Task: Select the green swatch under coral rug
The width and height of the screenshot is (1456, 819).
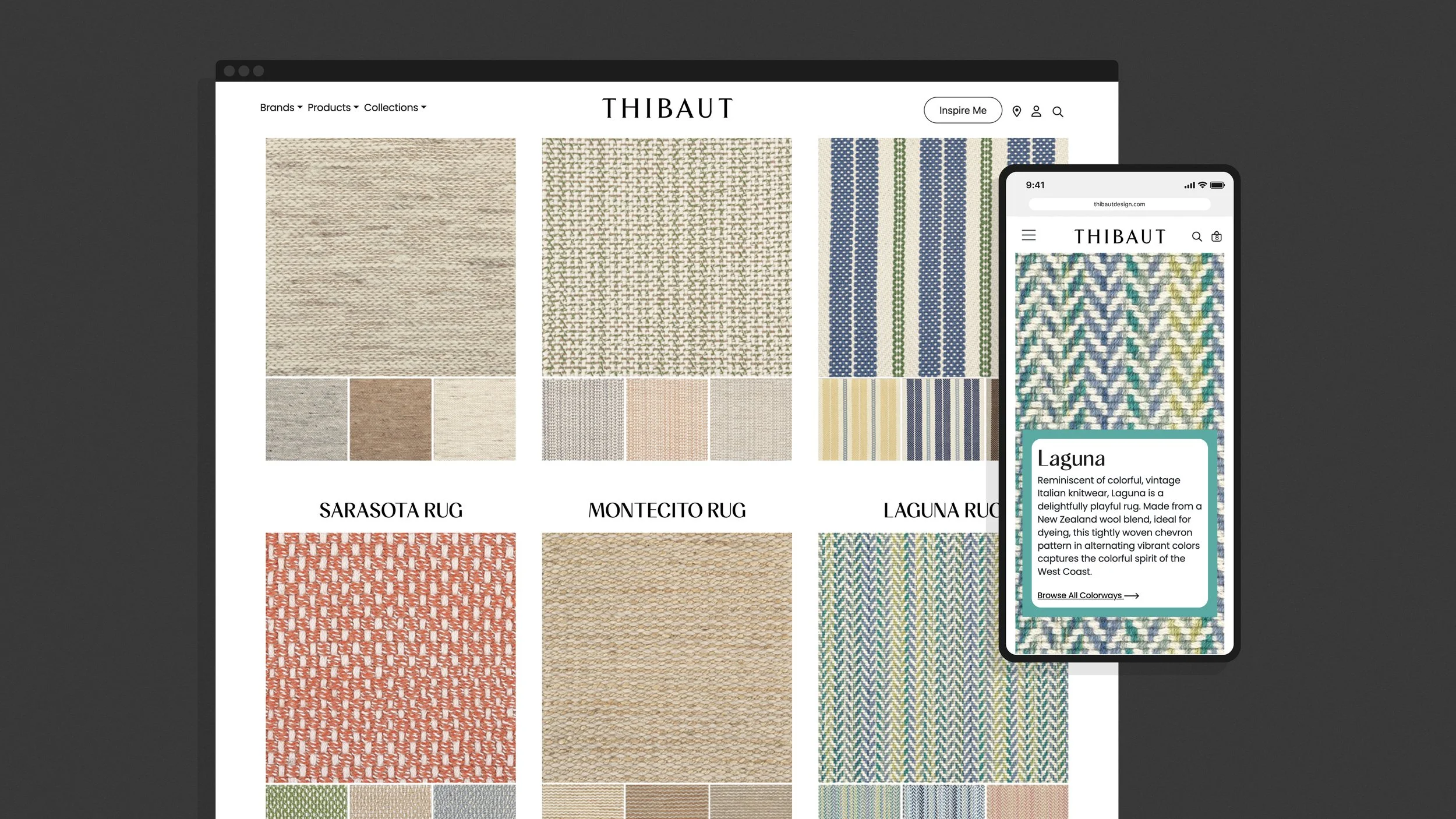Action: point(306,802)
